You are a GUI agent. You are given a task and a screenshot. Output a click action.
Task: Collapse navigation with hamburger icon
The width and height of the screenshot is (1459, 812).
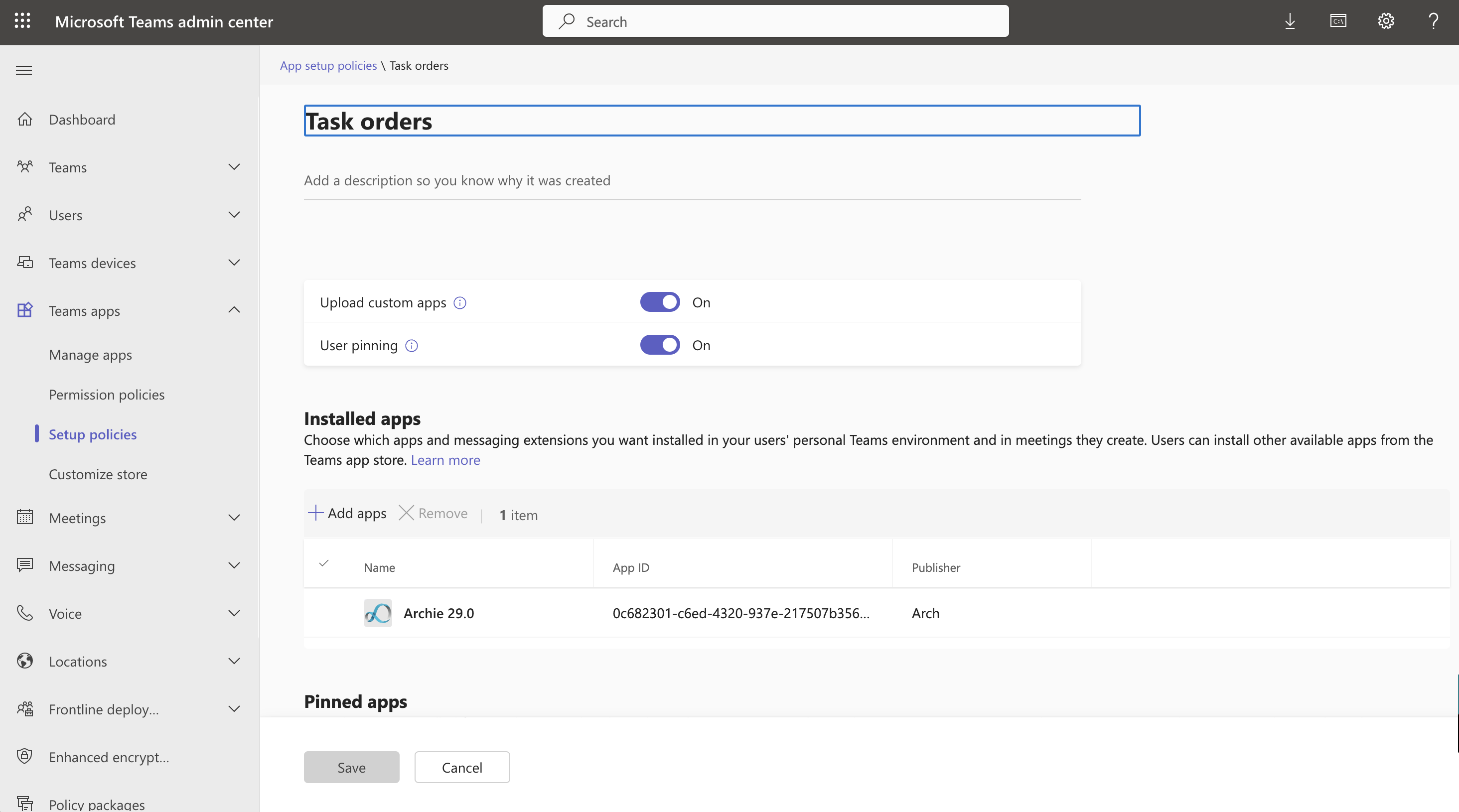(24, 70)
